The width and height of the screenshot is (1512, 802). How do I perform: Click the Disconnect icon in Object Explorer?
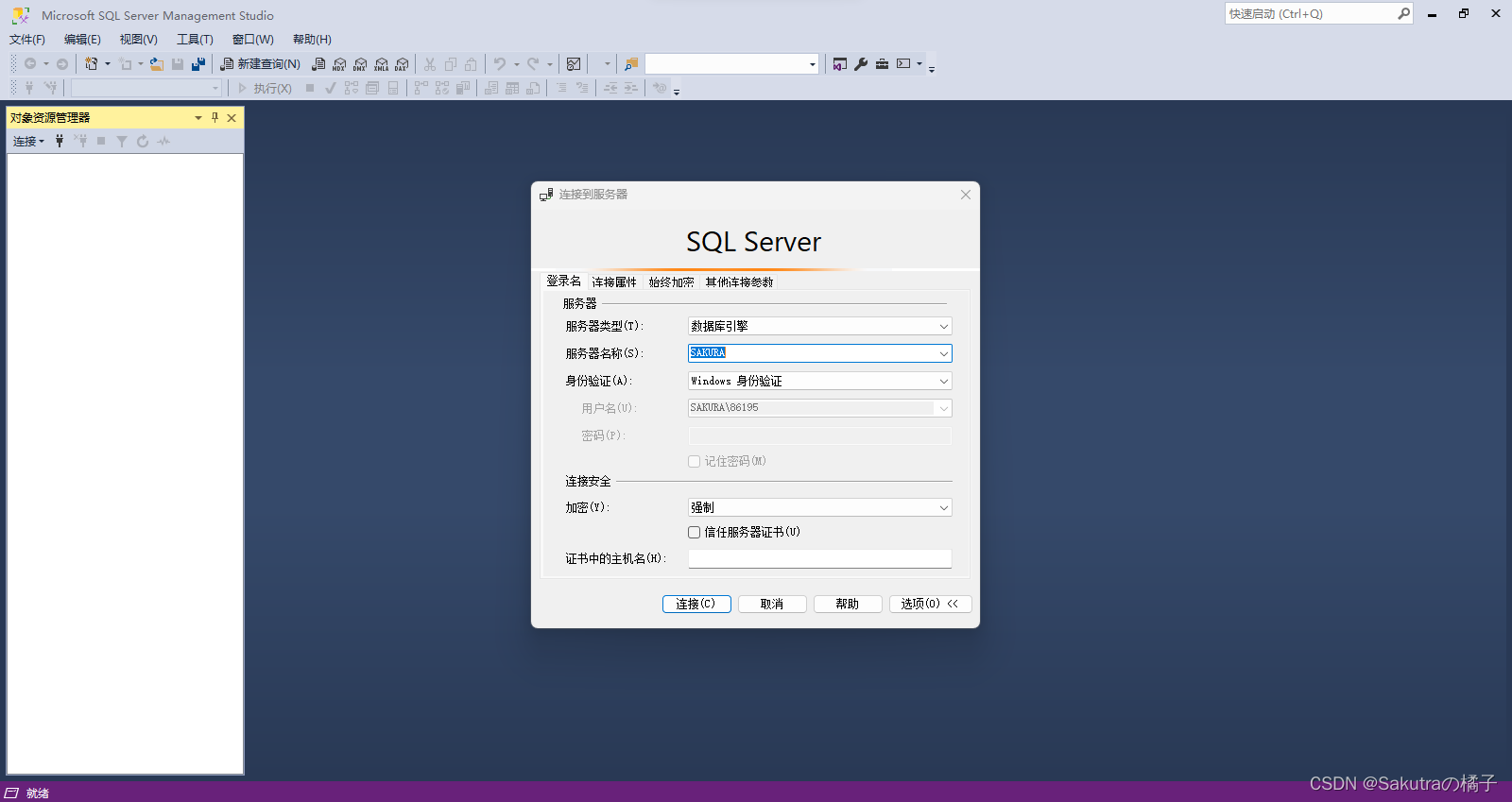coord(80,141)
